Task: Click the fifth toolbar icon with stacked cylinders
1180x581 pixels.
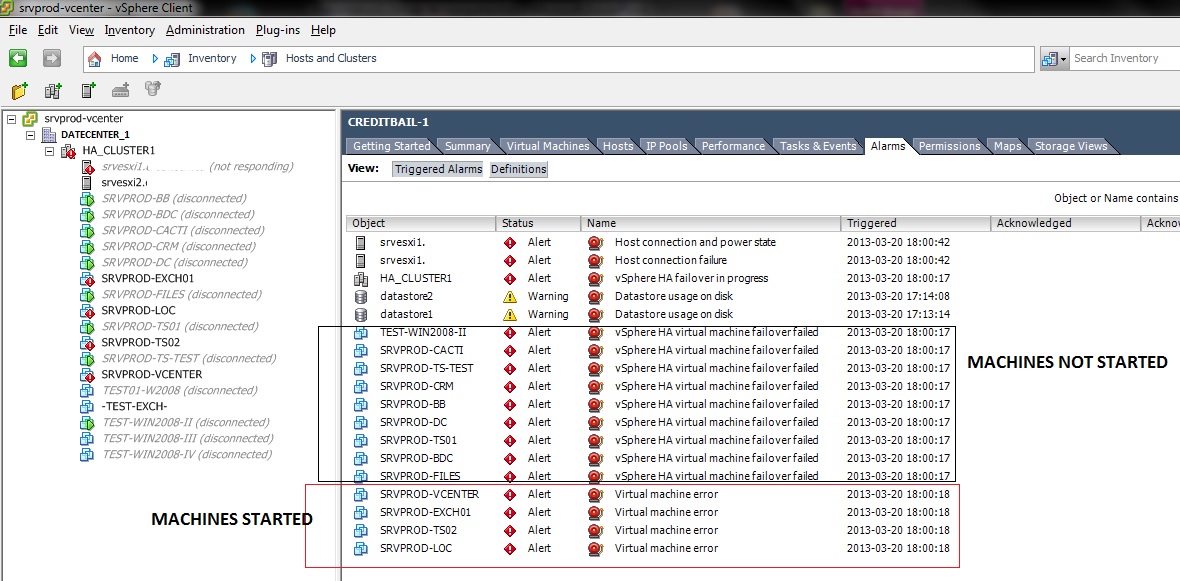Action: 154,90
